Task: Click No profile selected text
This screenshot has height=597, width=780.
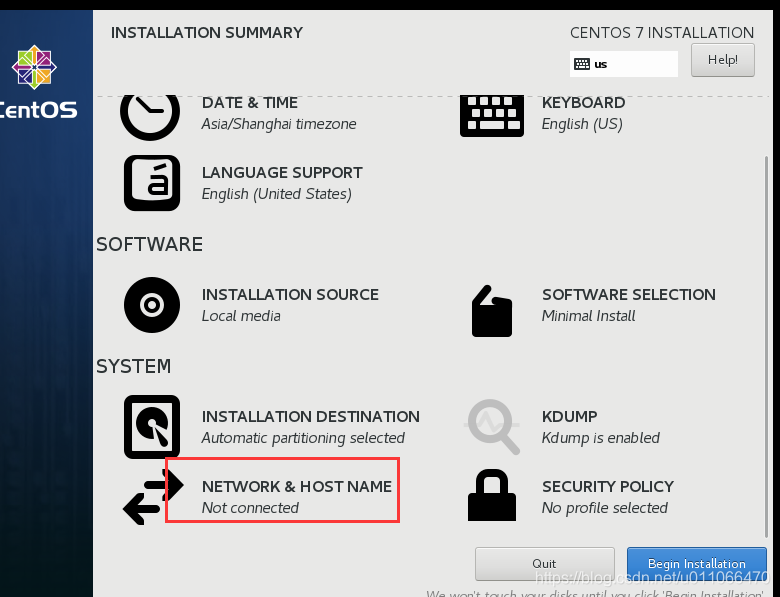Action: [604, 508]
